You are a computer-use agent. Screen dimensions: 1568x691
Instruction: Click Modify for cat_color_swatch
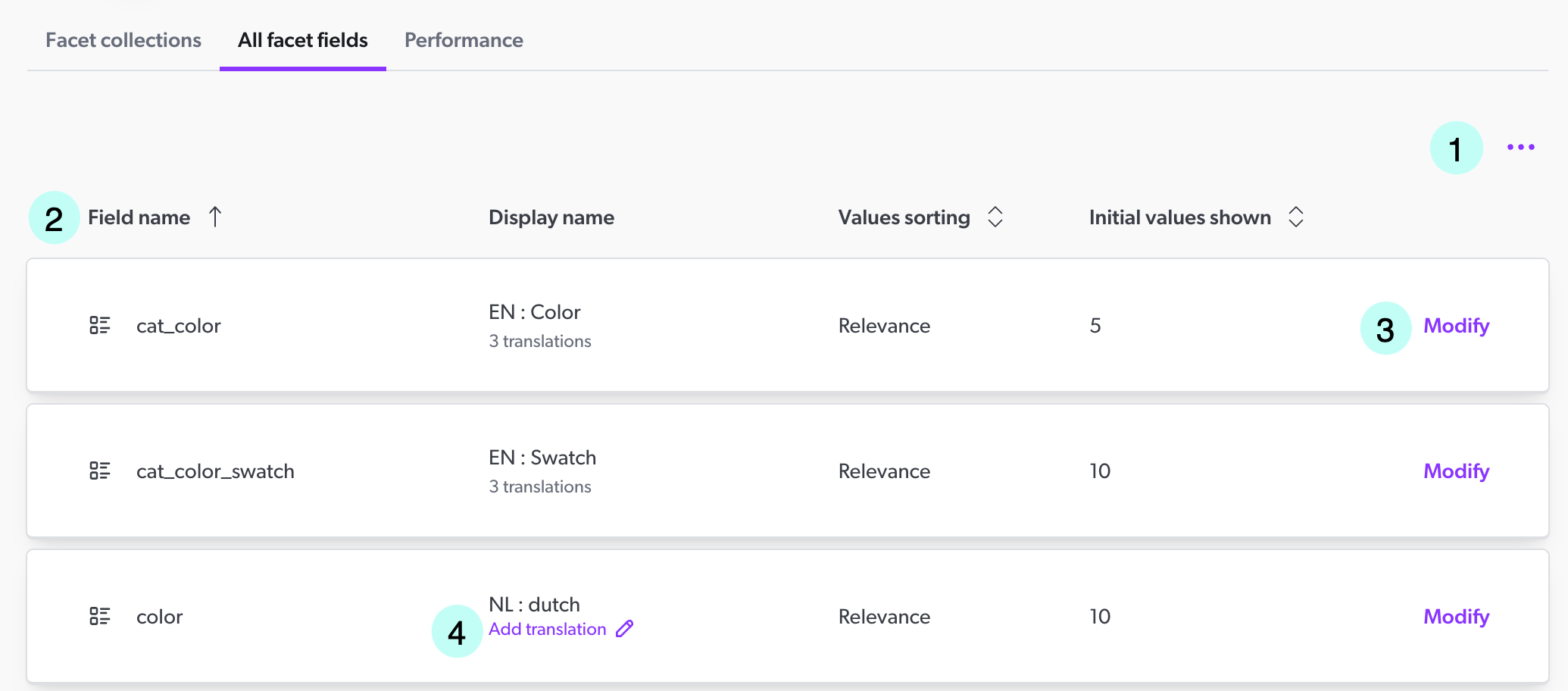pyautogui.click(x=1456, y=471)
